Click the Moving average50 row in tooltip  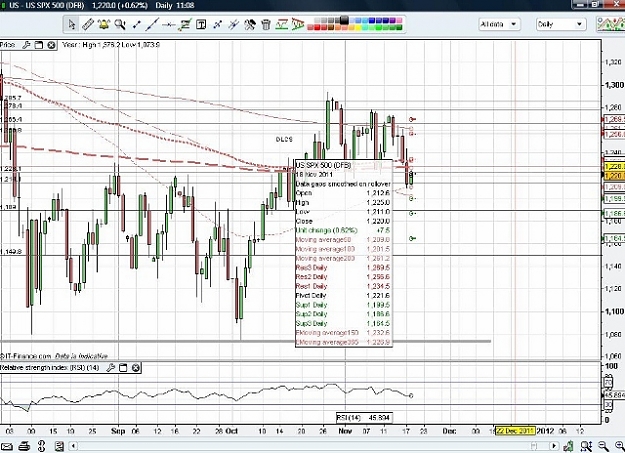pyautogui.click(x=343, y=240)
